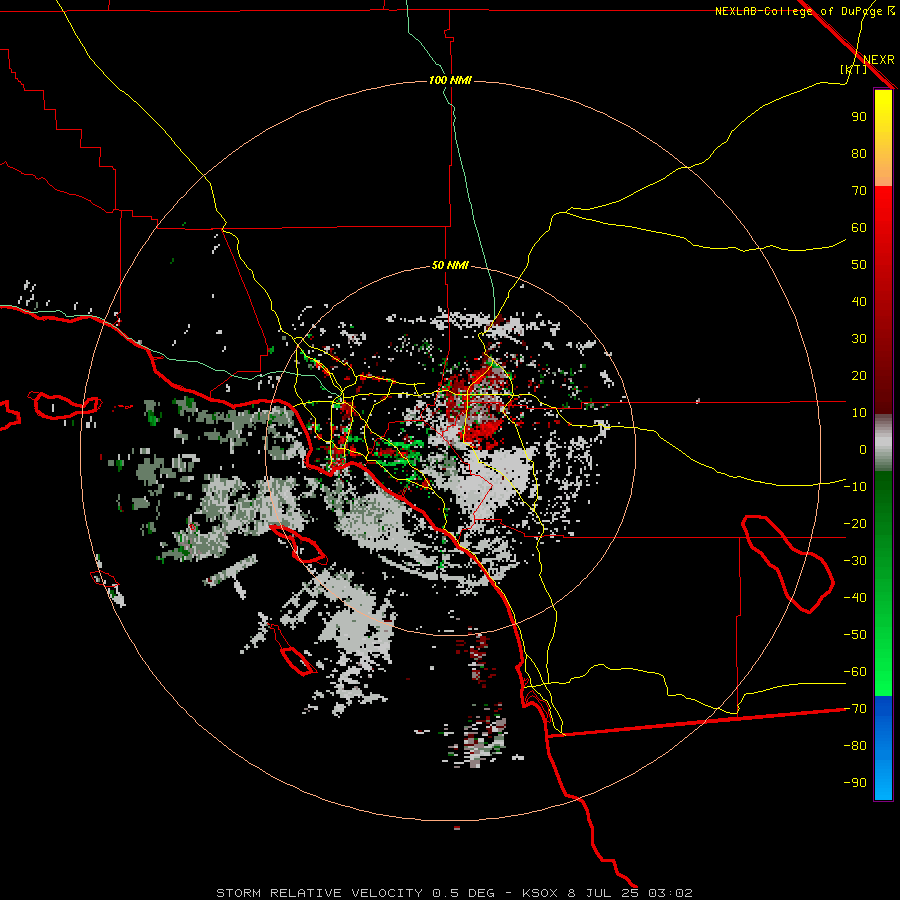The width and height of the screenshot is (900, 900).
Task: Click the 50 value on velocity scale
Action: pos(859,265)
